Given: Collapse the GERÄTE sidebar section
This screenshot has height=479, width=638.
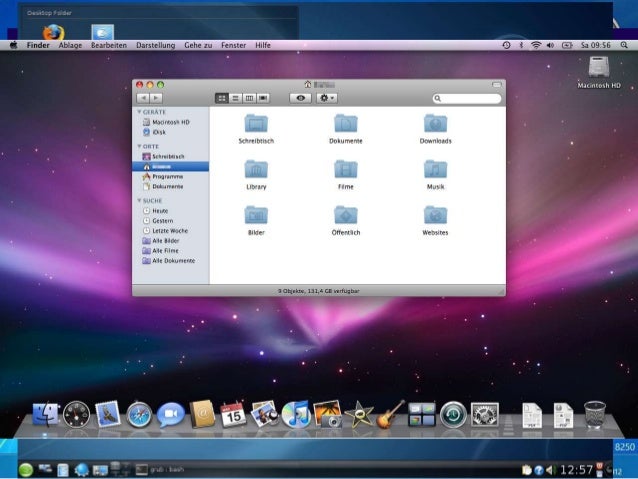Looking at the screenshot, I should click(x=139, y=112).
